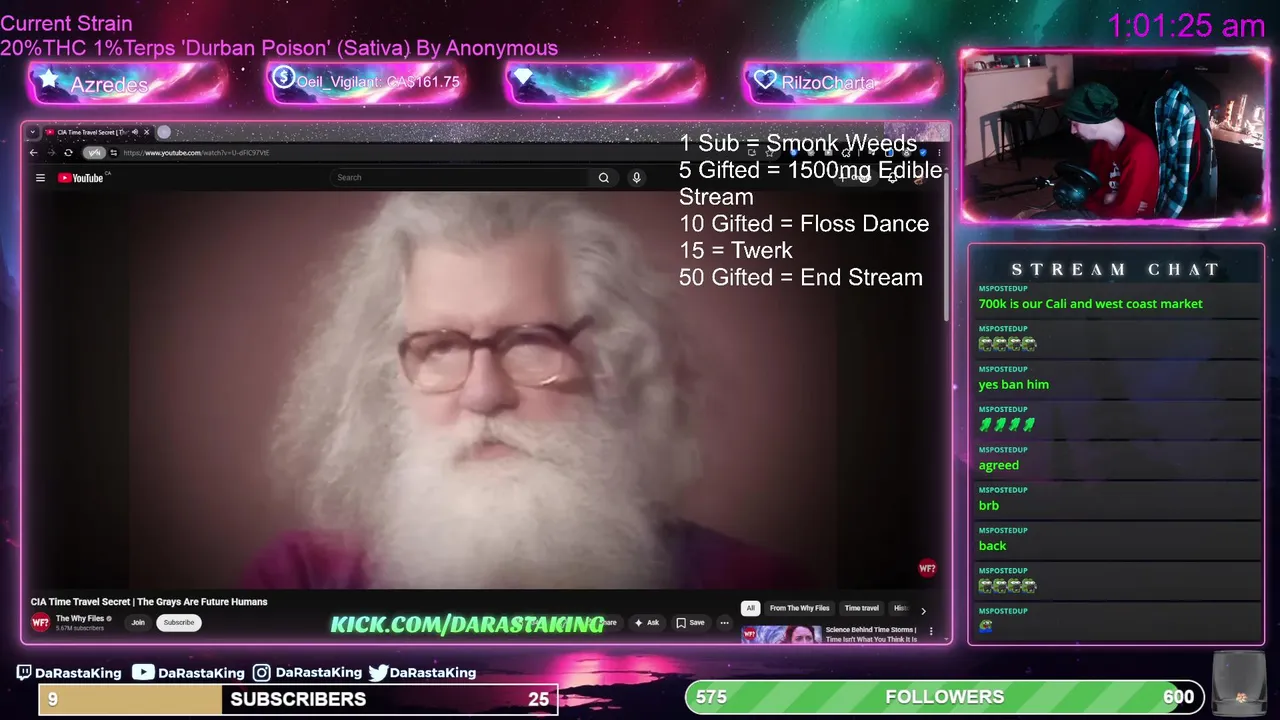Show more filter chips with the right chevron

(923, 610)
